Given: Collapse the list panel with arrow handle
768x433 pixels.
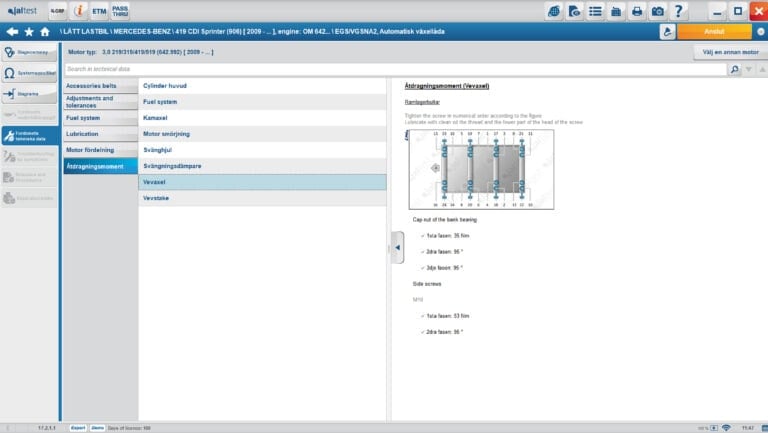Looking at the screenshot, I should click(397, 246).
